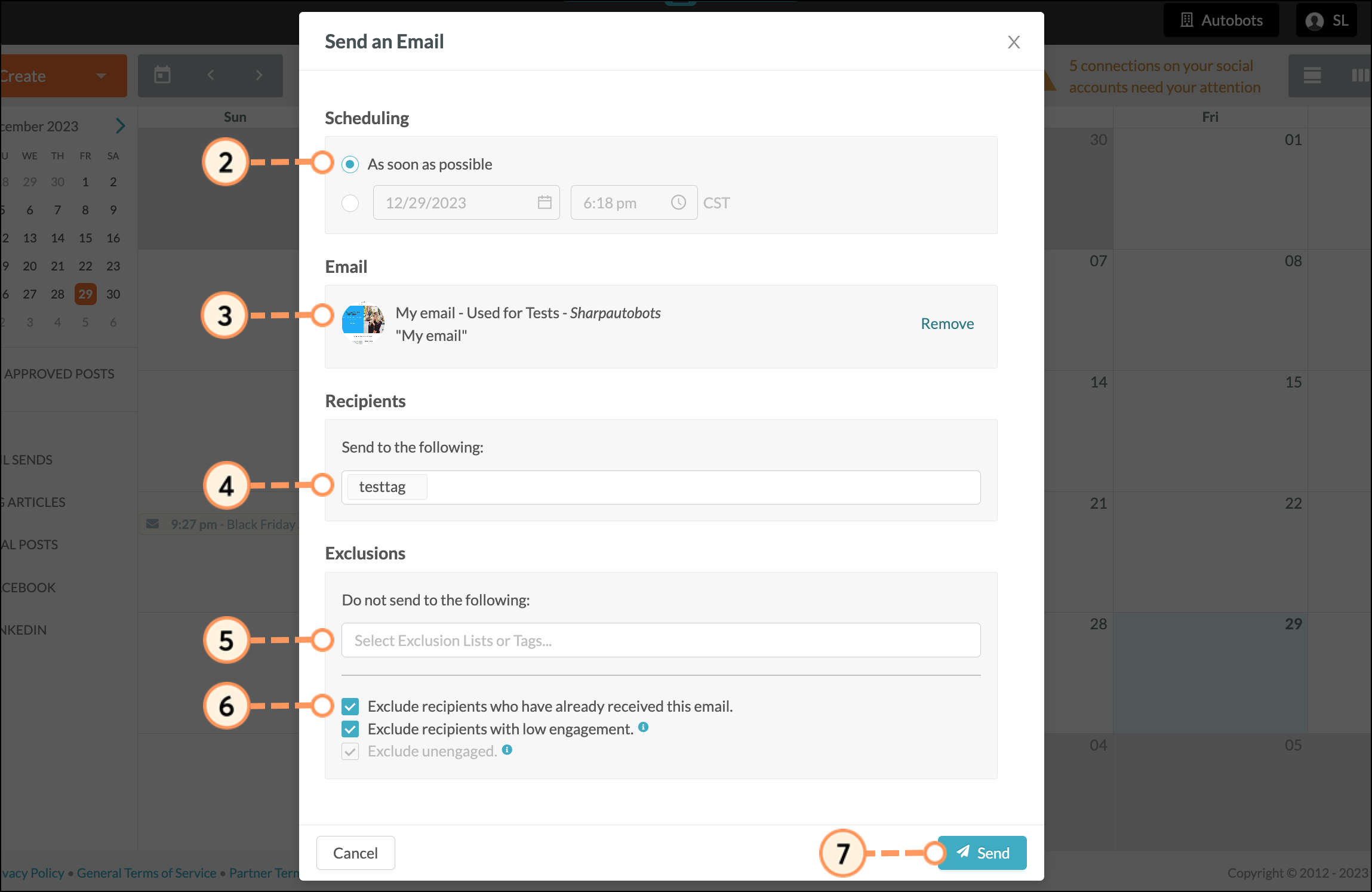Select the scheduled date radio button
Viewport: 1372px width, 892px height.
coord(350,203)
